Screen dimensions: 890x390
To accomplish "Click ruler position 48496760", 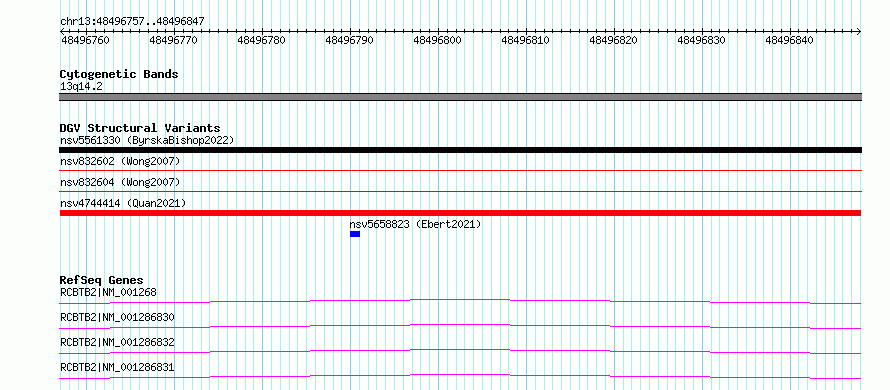I will coord(85,40).
